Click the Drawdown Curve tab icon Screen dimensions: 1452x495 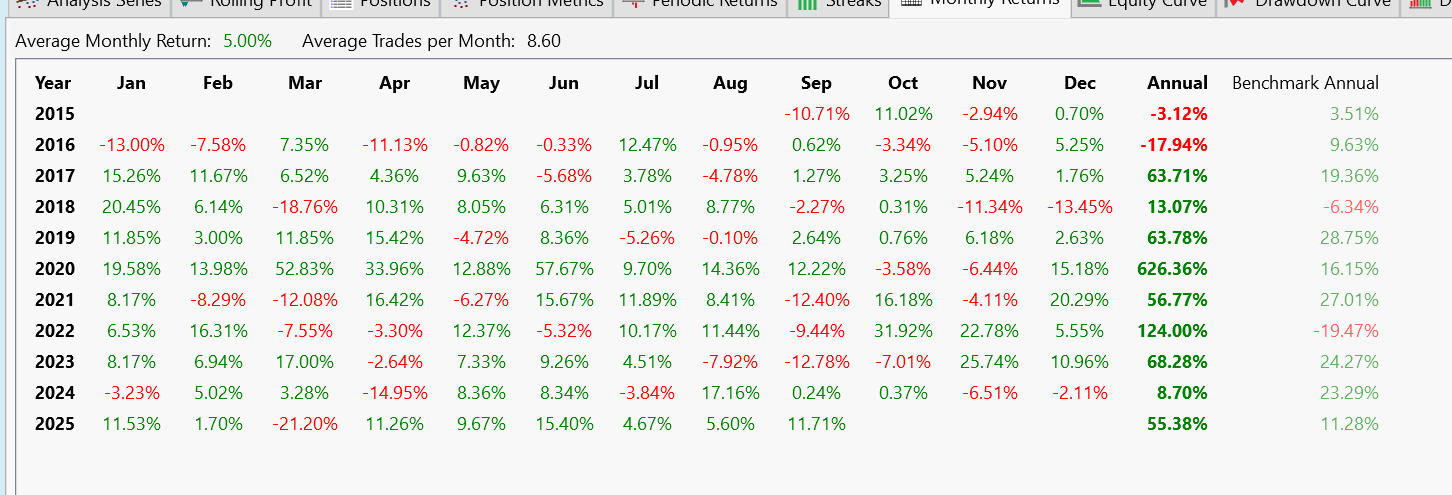point(1236,3)
